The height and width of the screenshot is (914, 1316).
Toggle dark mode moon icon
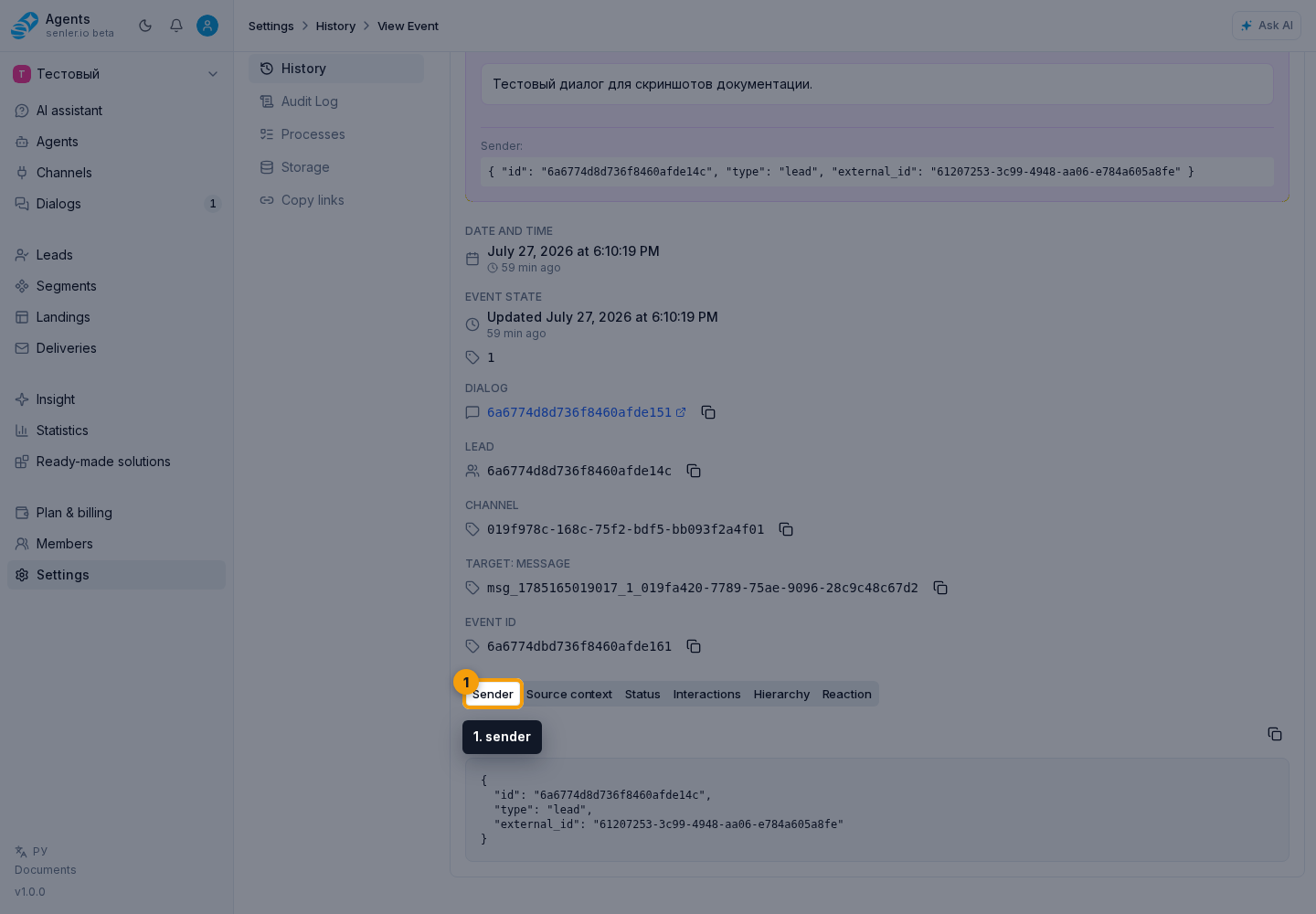145,26
